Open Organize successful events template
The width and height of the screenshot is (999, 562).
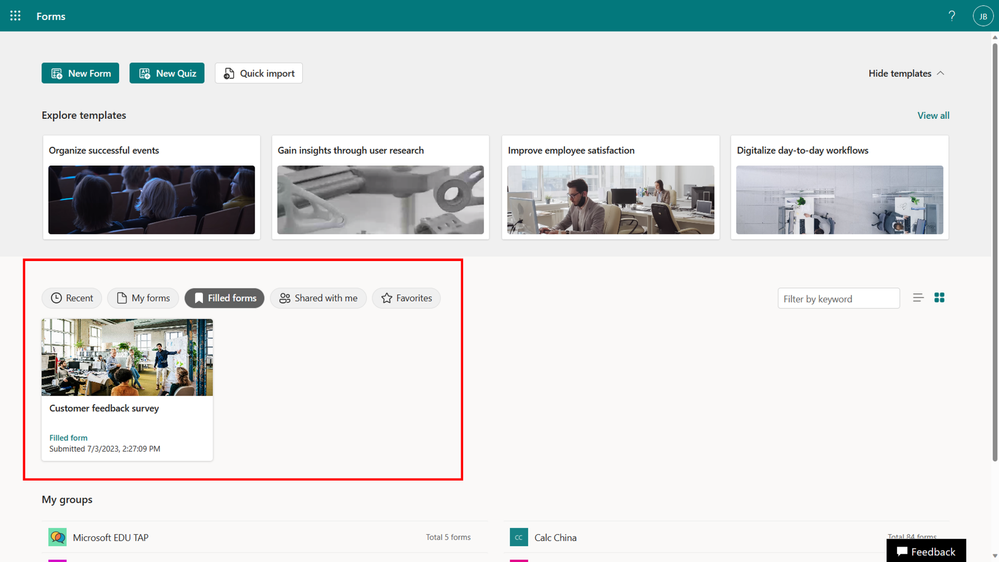point(152,187)
